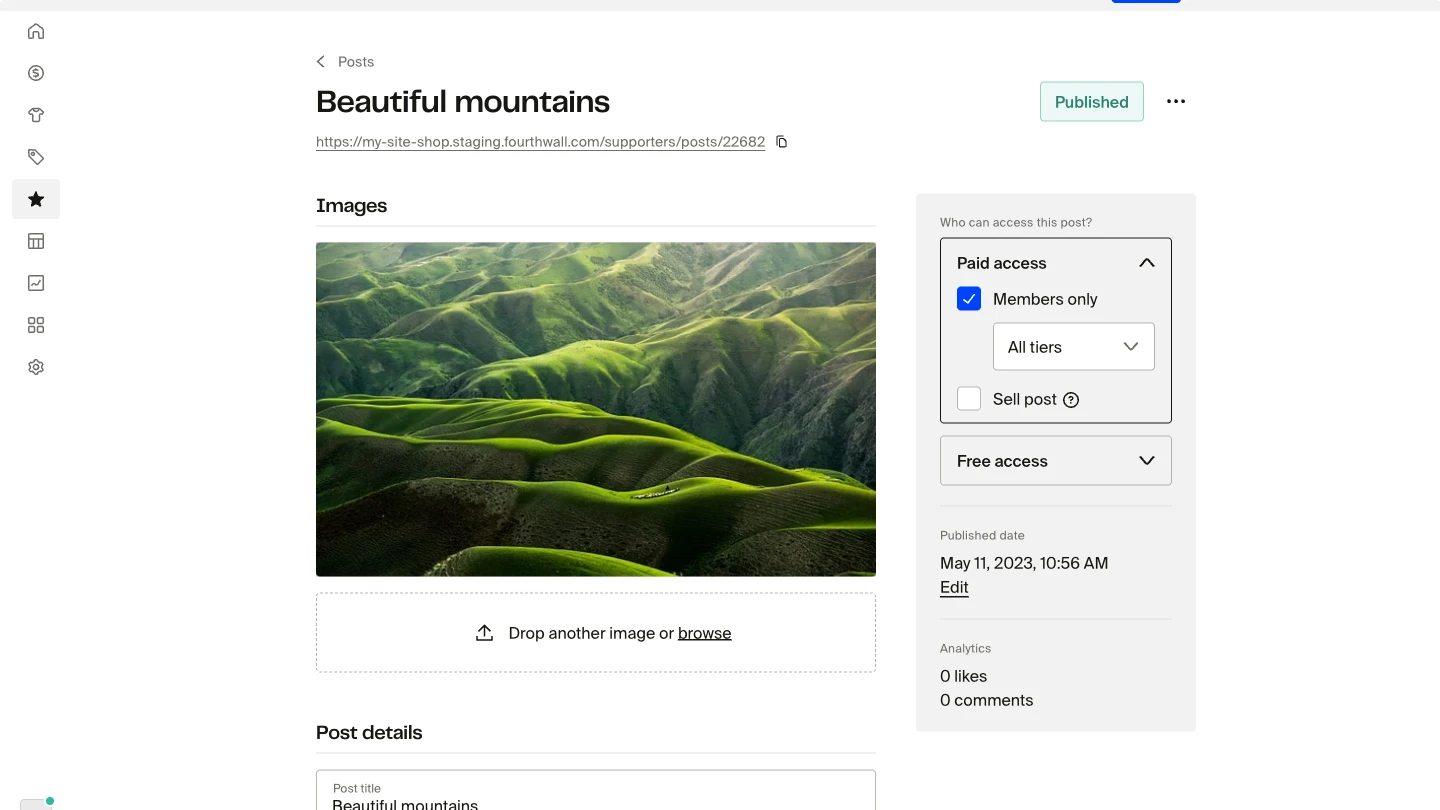The width and height of the screenshot is (1440, 810).
Task: Uncheck the Members only checkbox
Action: pyautogui.click(x=969, y=299)
